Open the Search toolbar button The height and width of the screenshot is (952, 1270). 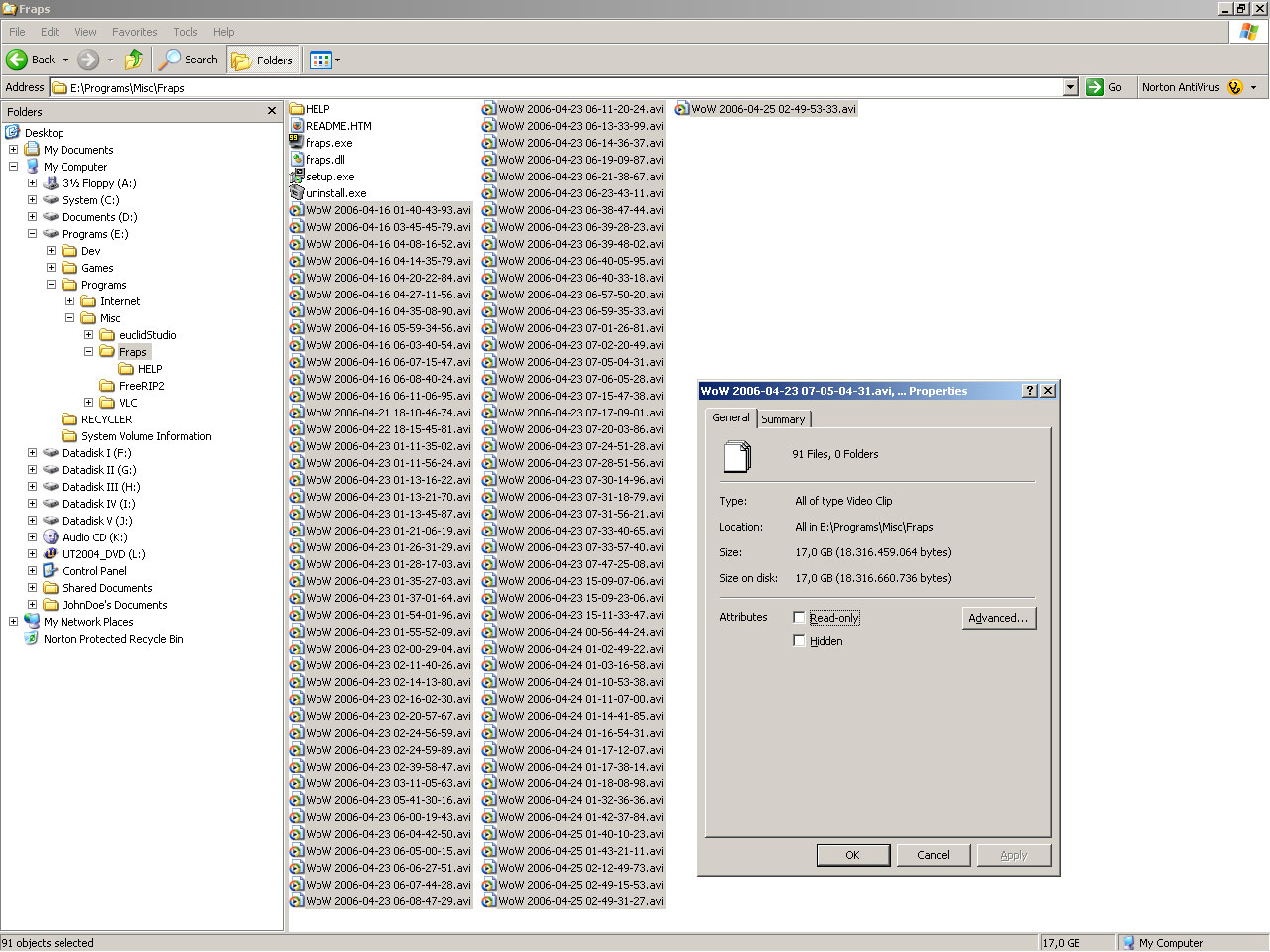[190, 59]
